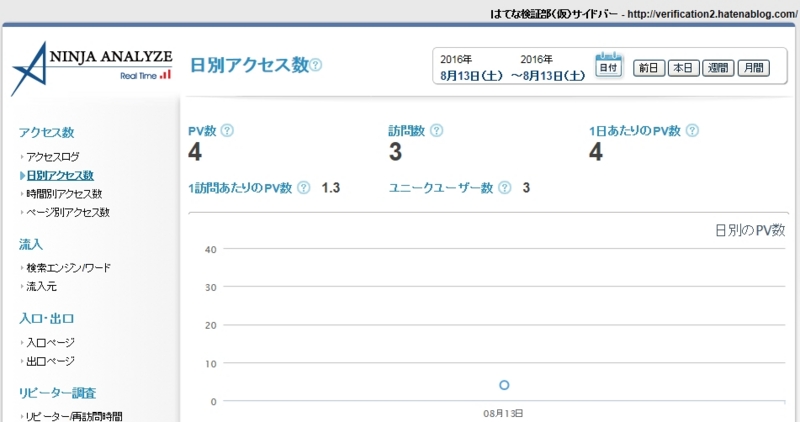
Task: Click the 日別のPV数 chart title
Action: (x=749, y=230)
